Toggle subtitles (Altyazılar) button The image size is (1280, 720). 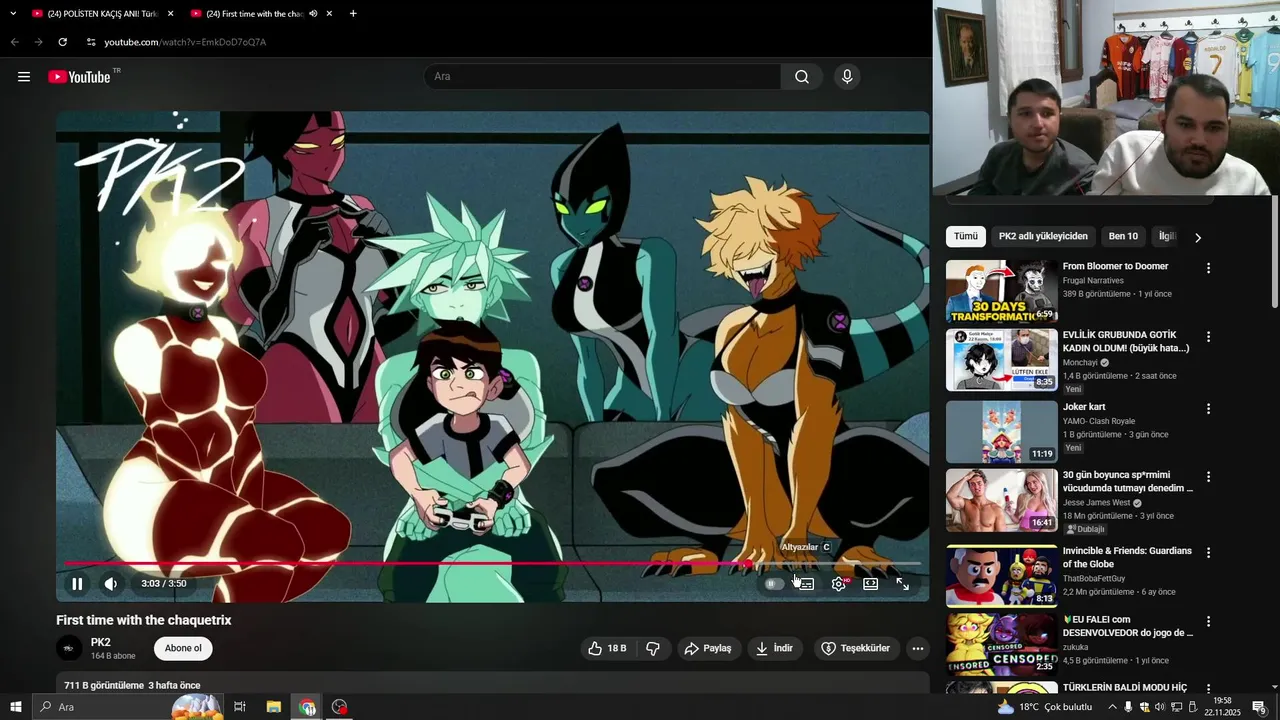[806, 584]
